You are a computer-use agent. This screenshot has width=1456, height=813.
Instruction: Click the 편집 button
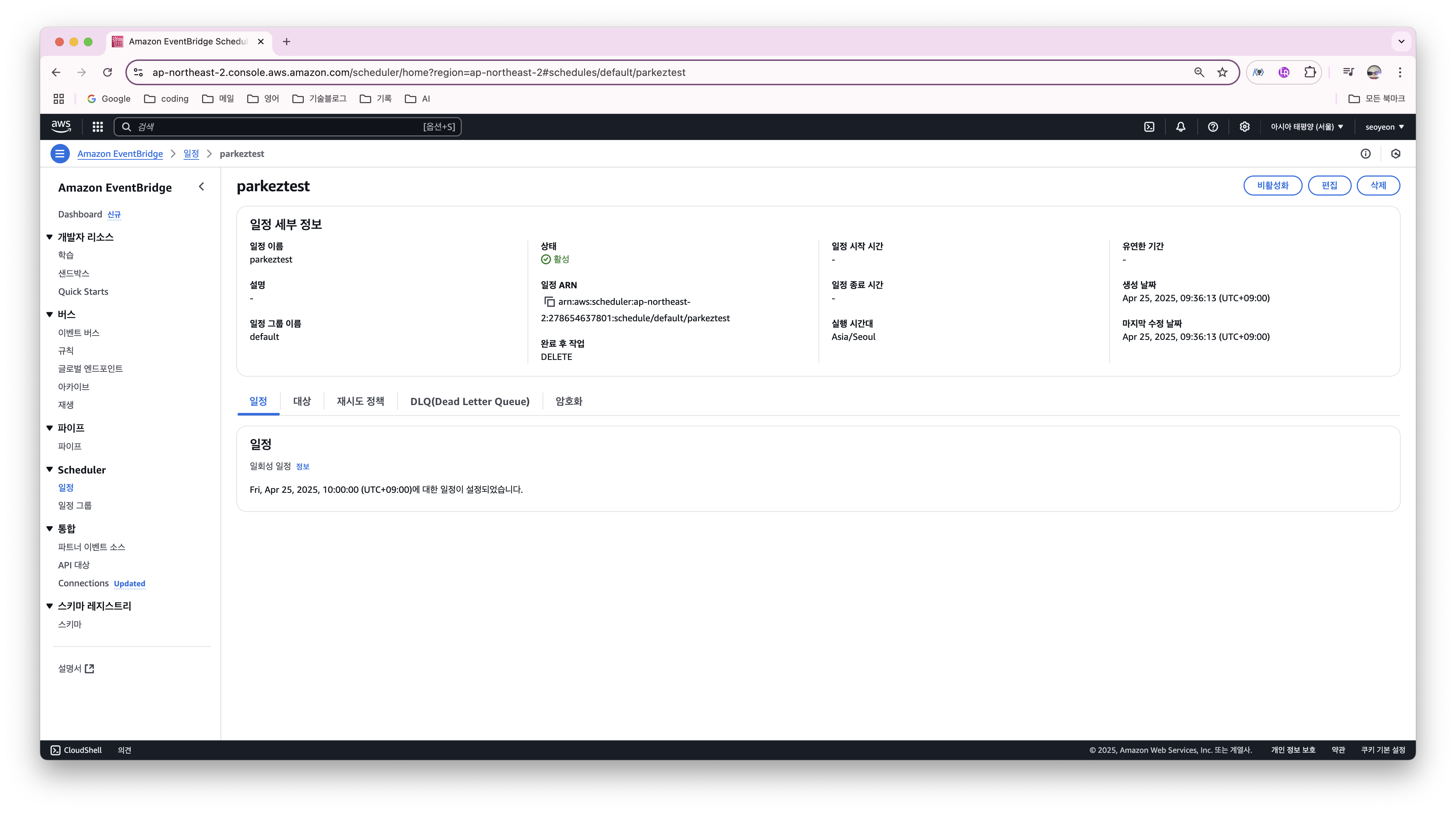(x=1329, y=185)
